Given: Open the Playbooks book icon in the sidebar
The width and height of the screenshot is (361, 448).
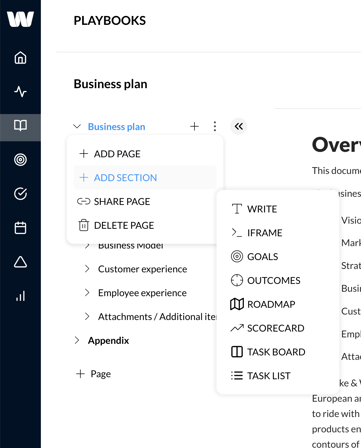Looking at the screenshot, I should pos(20,126).
